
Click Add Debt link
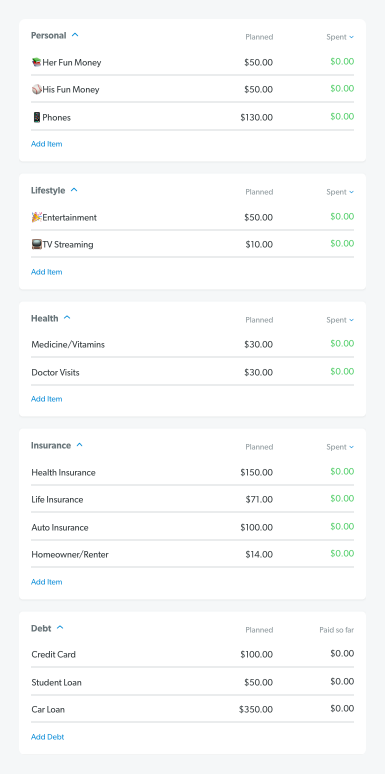click(x=47, y=737)
